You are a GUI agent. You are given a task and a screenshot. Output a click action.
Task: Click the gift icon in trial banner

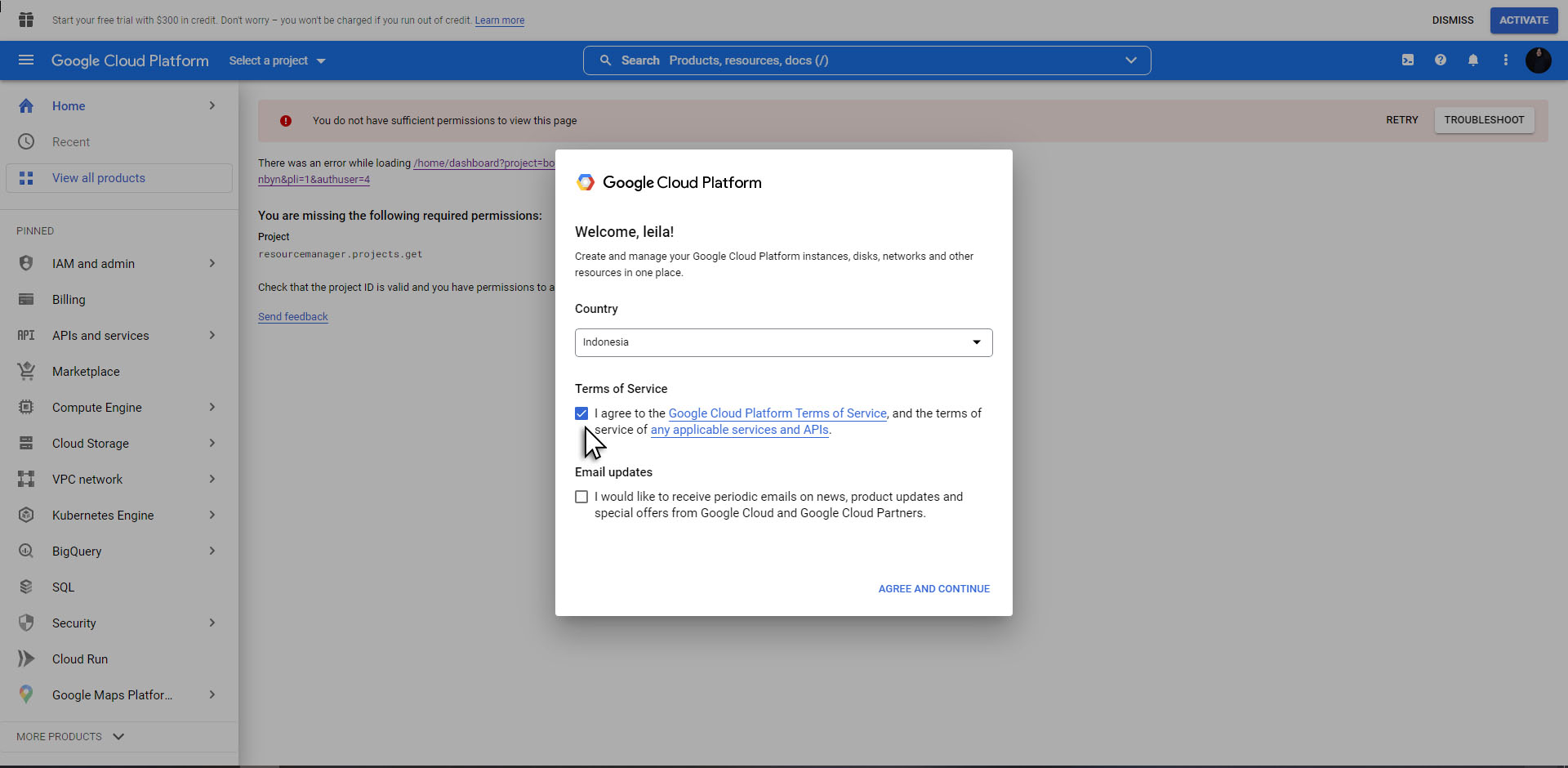coord(26,20)
